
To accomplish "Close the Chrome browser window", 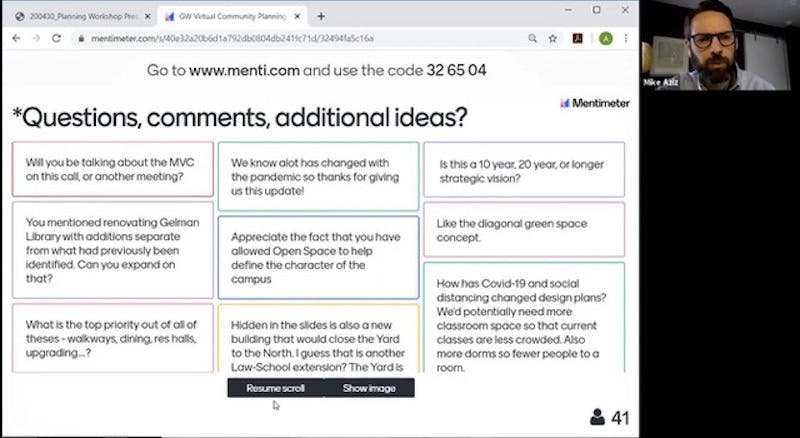I will (625, 10).
